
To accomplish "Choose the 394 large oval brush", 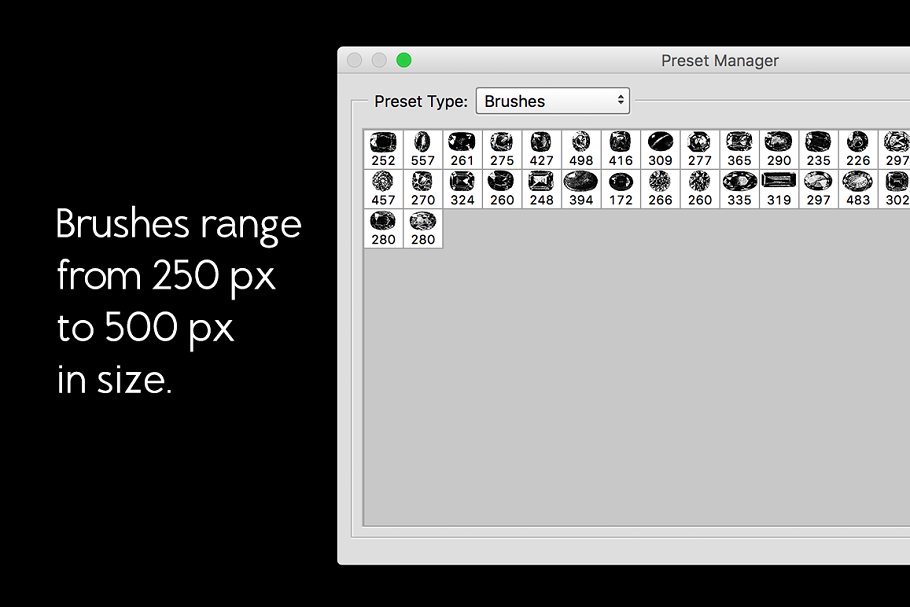I will [x=581, y=188].
